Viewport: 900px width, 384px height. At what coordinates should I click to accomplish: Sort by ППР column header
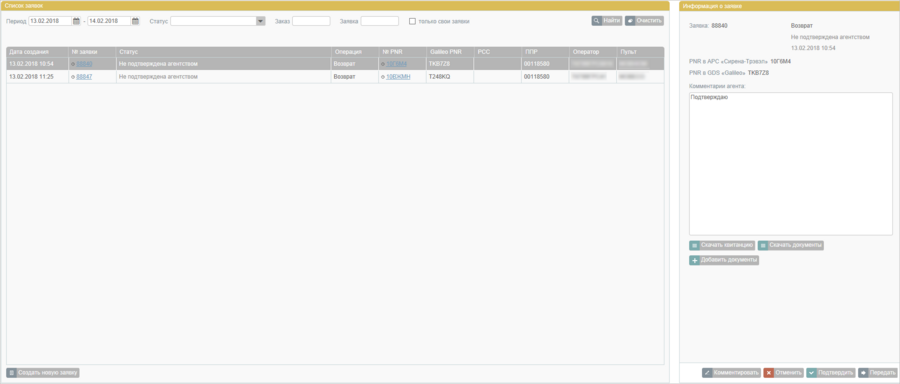545,52
